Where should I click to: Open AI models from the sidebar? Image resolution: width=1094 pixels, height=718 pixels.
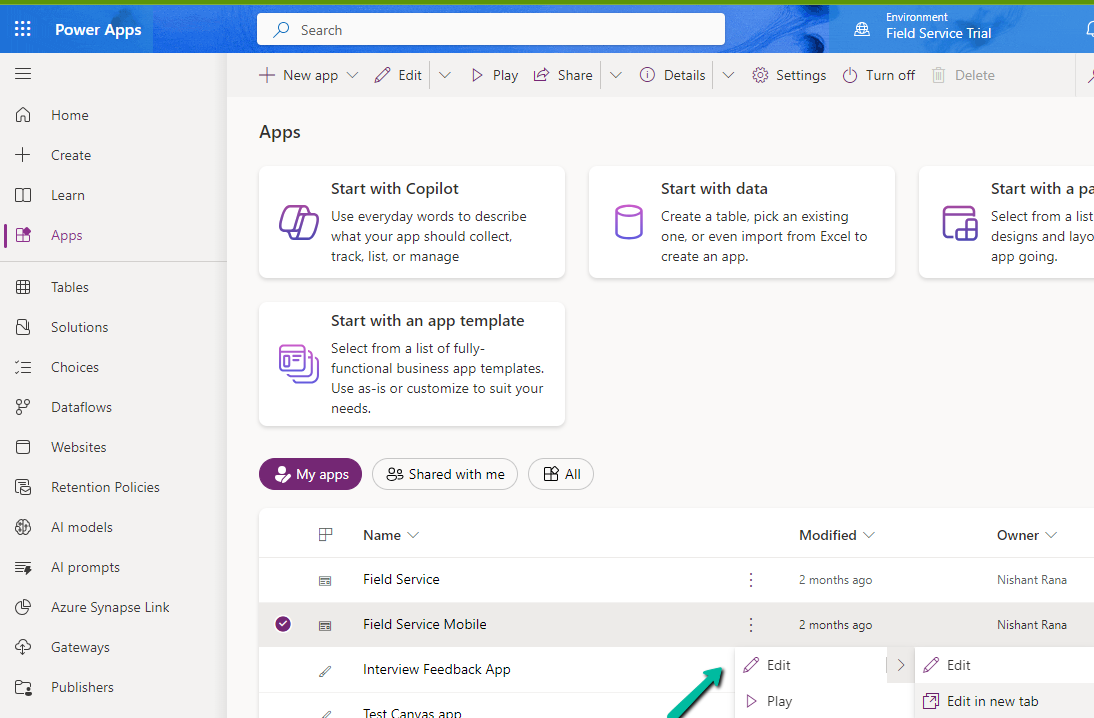click(82, 527)
